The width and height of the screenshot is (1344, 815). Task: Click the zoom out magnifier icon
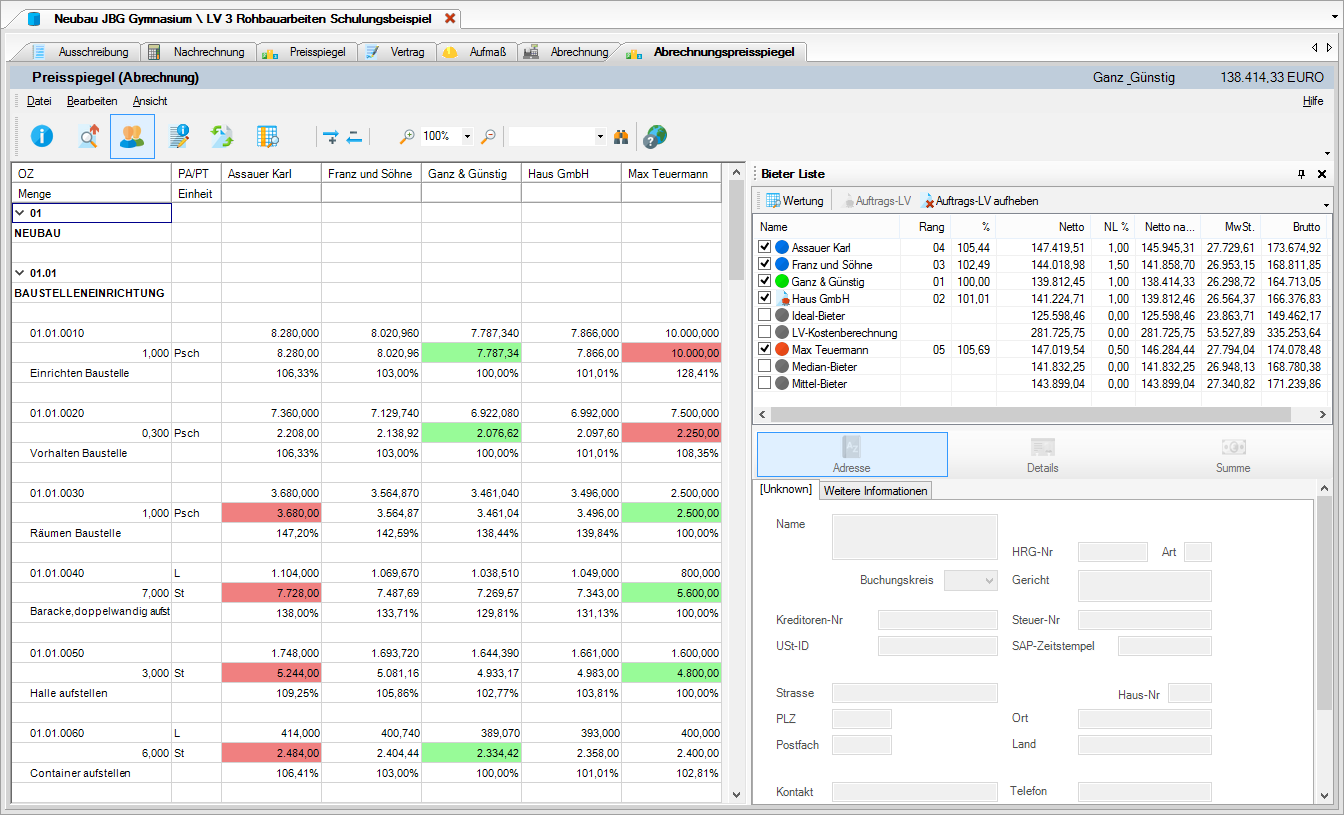click(489, 137)
